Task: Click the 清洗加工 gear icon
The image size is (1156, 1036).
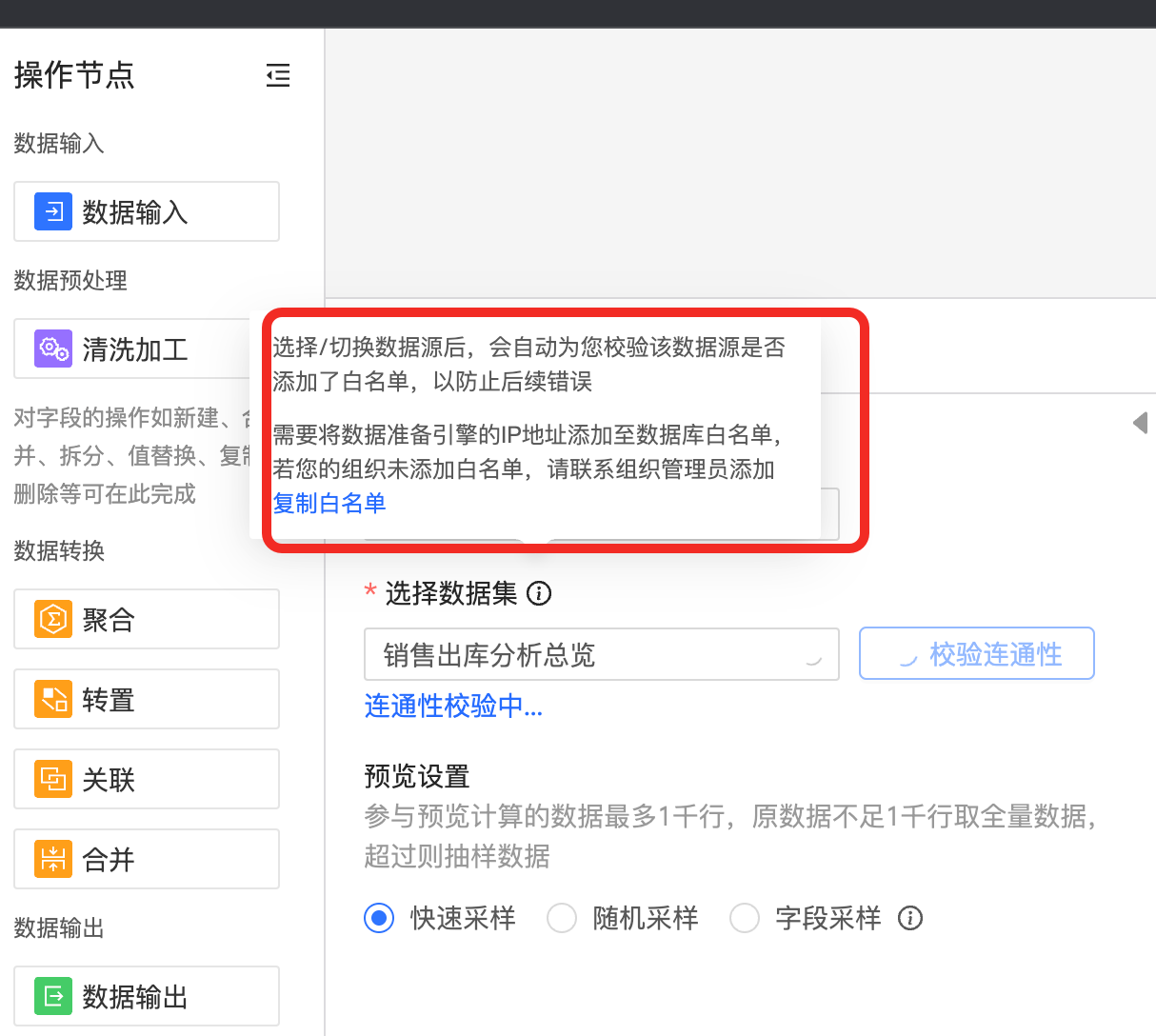Action: click(x=53, y=349)
